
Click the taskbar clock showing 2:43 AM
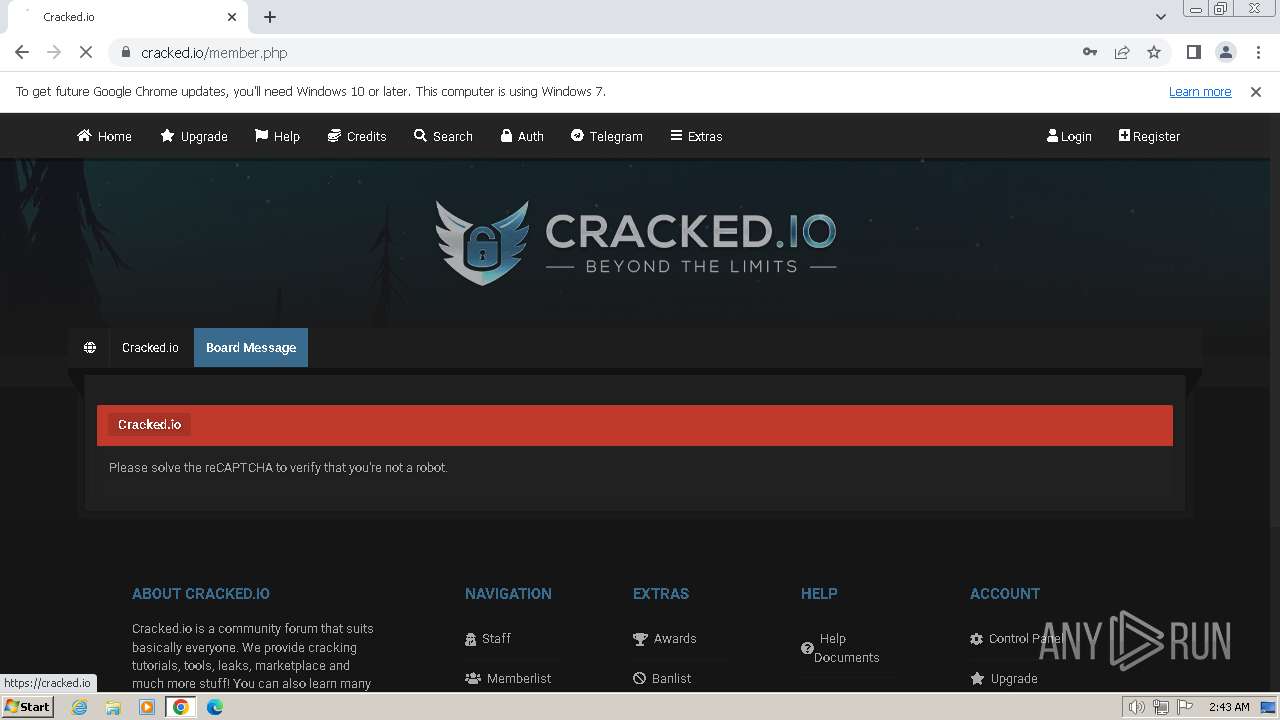point(1229,707)
